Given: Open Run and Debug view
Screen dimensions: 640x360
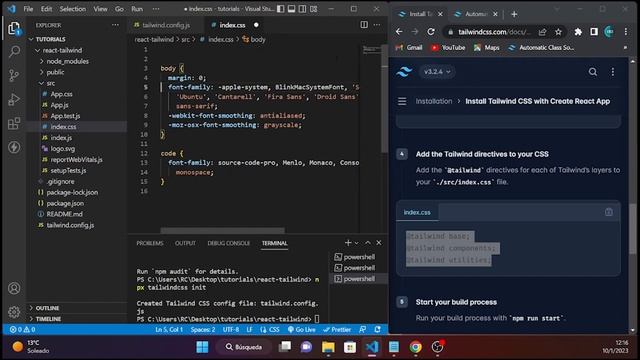Looking at the screenshot, I should tap(14, 100).
